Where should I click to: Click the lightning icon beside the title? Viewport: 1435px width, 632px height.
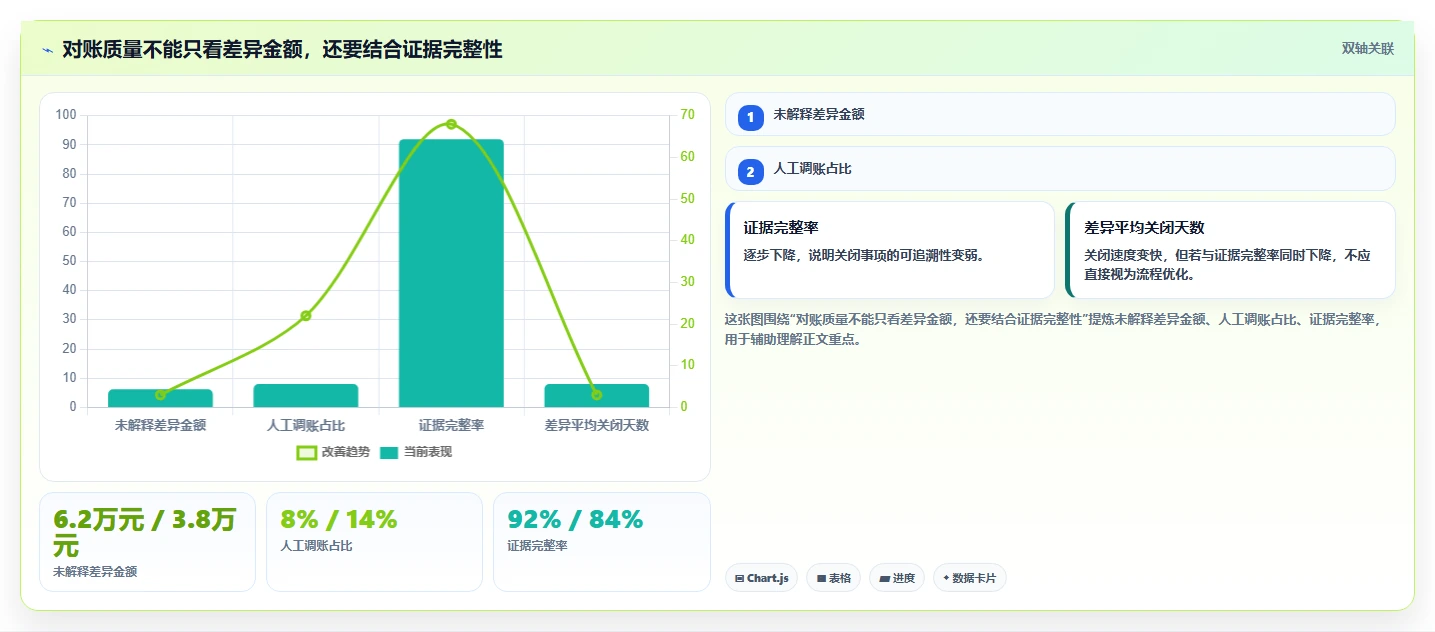47,50
